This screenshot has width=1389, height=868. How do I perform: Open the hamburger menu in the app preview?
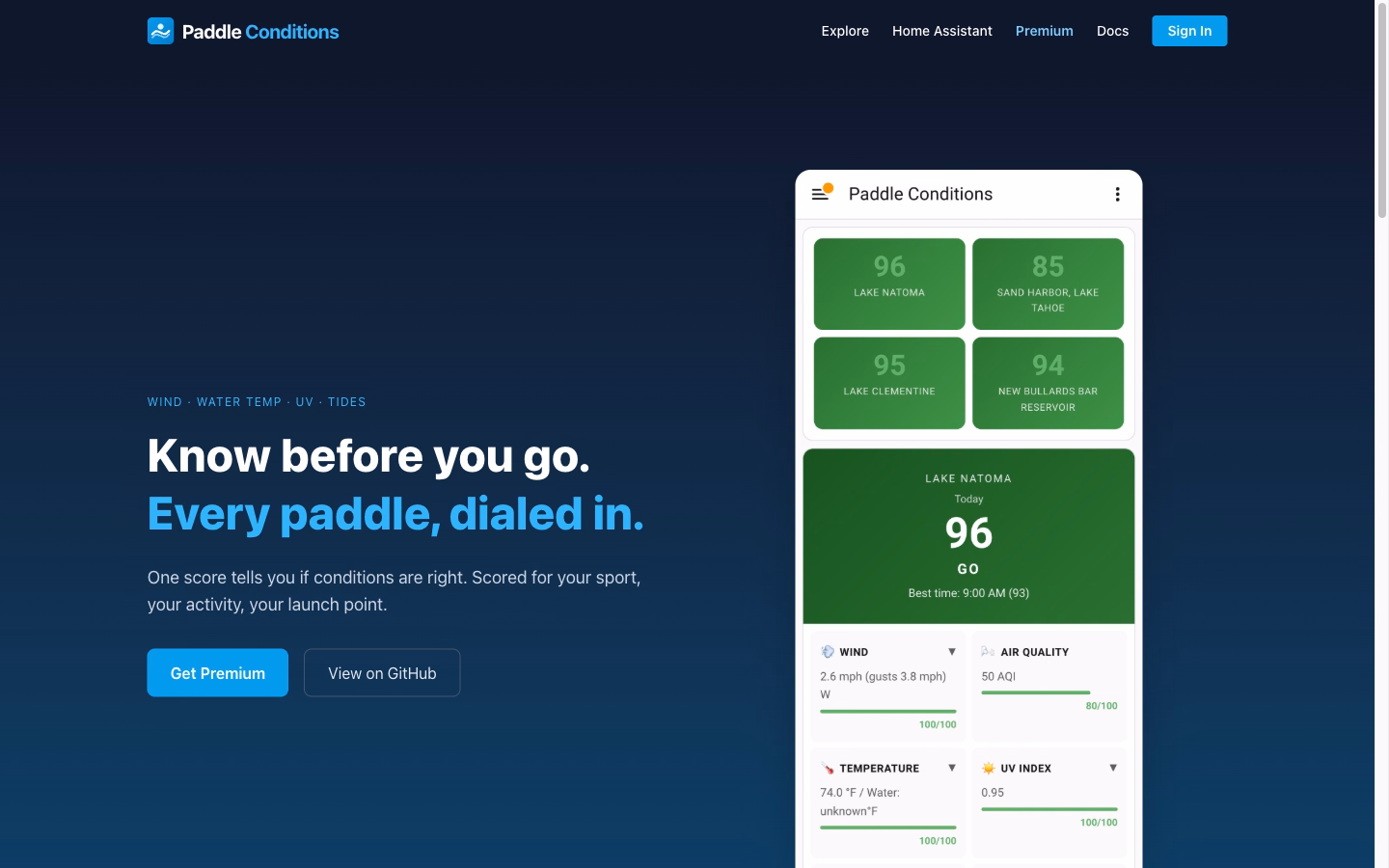pos(820,194)
